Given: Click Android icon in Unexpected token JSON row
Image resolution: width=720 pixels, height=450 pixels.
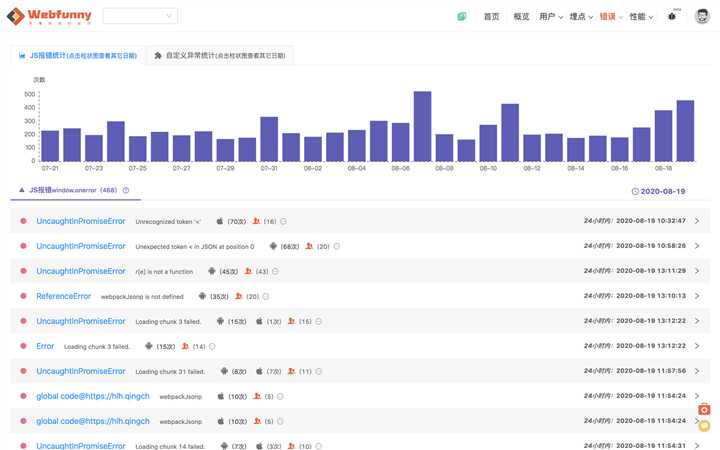Looking at the screenshot, I should point(273,246).
